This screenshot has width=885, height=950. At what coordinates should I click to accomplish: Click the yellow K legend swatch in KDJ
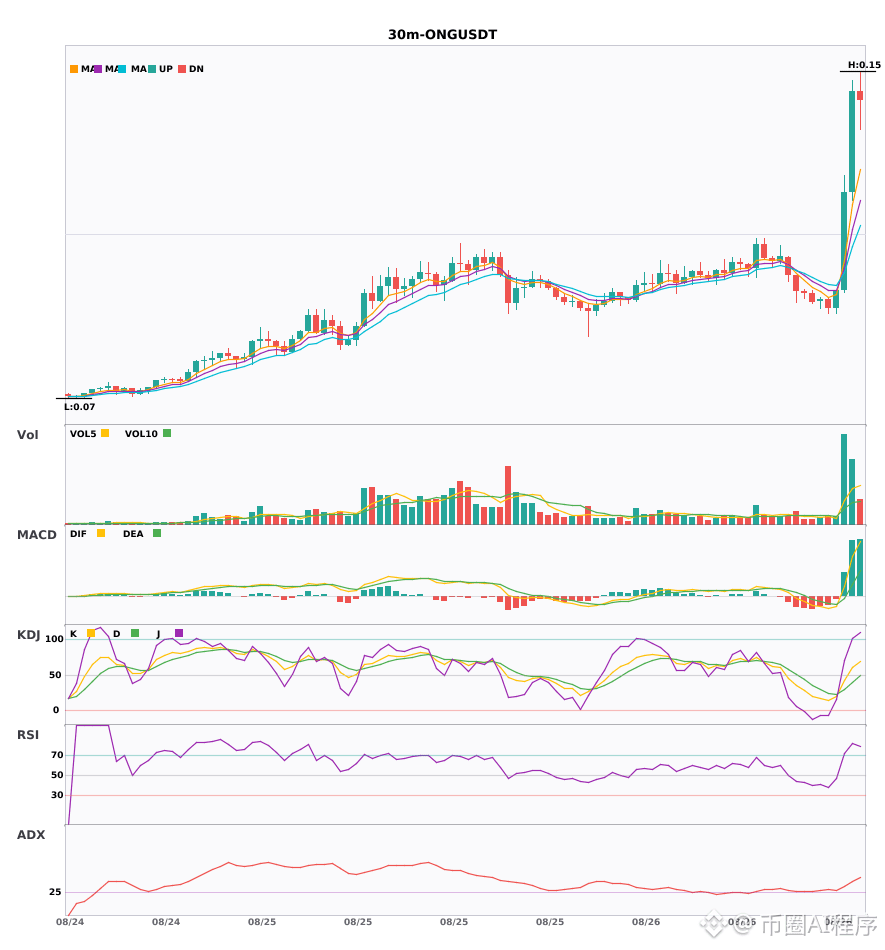click(91, 633)
